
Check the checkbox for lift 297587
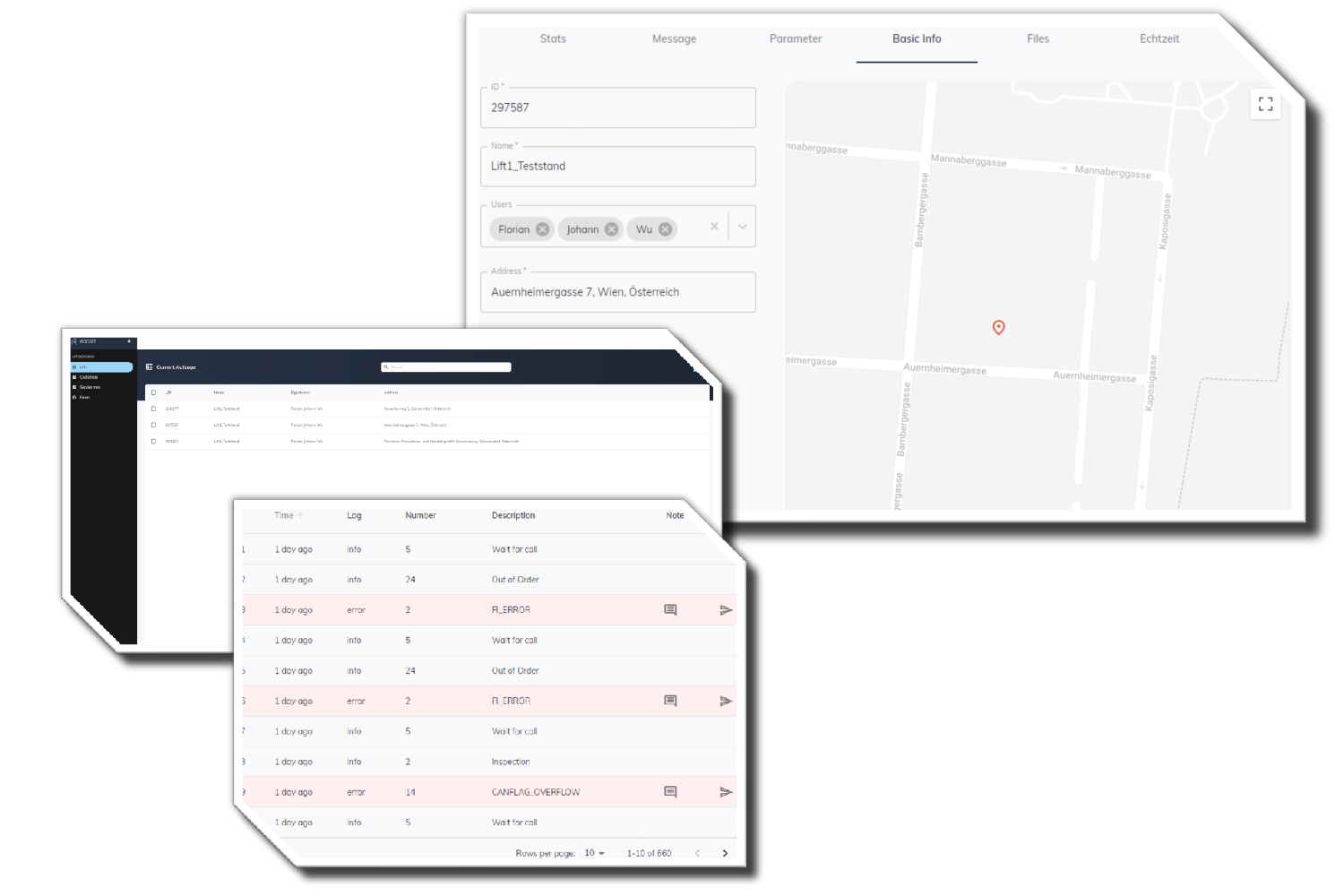[x=153, y=424]
